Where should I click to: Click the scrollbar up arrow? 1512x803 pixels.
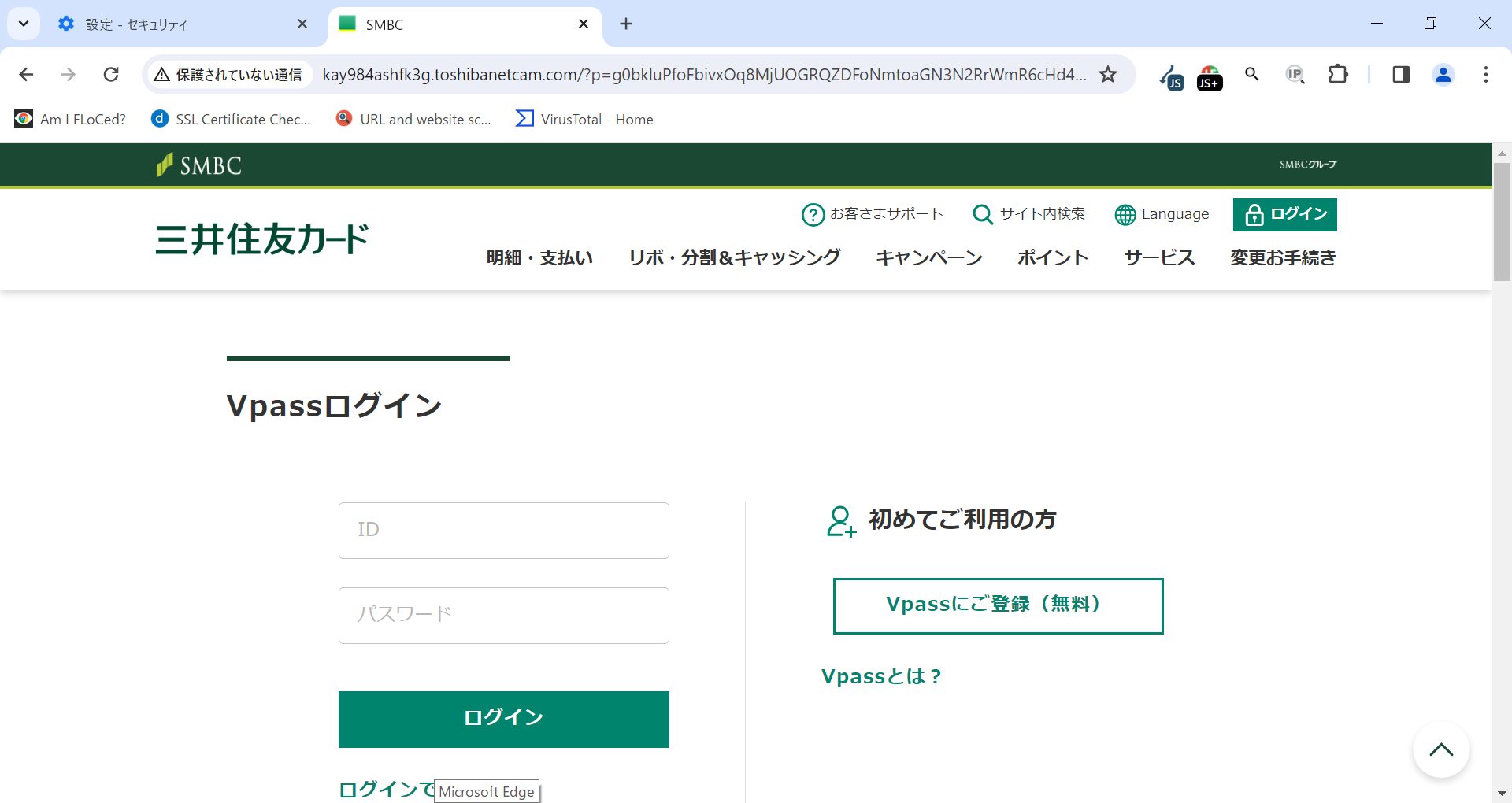[x=1502, y=154]
